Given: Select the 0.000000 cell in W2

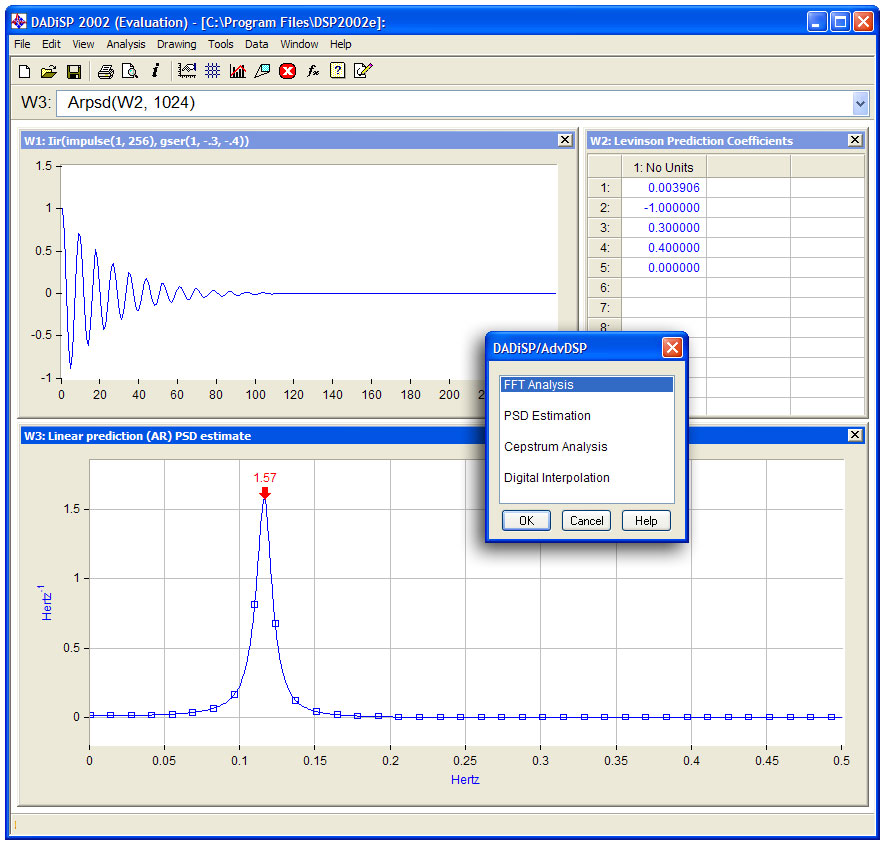Looking at the screenshot, I should pos(664,268).
